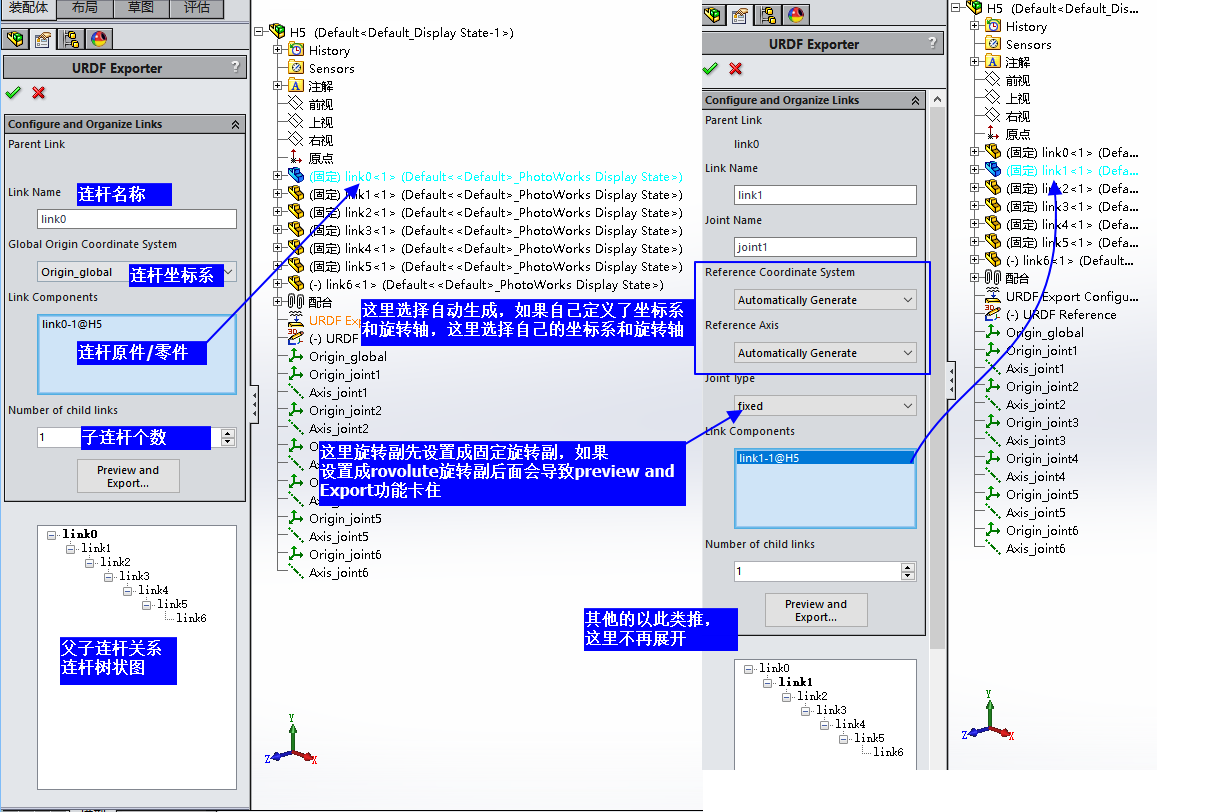This screenshot has width=1226, height=812.
Task: Click highlighted blue link1 part icon in right tree
Action: click(x=993, y=170)
